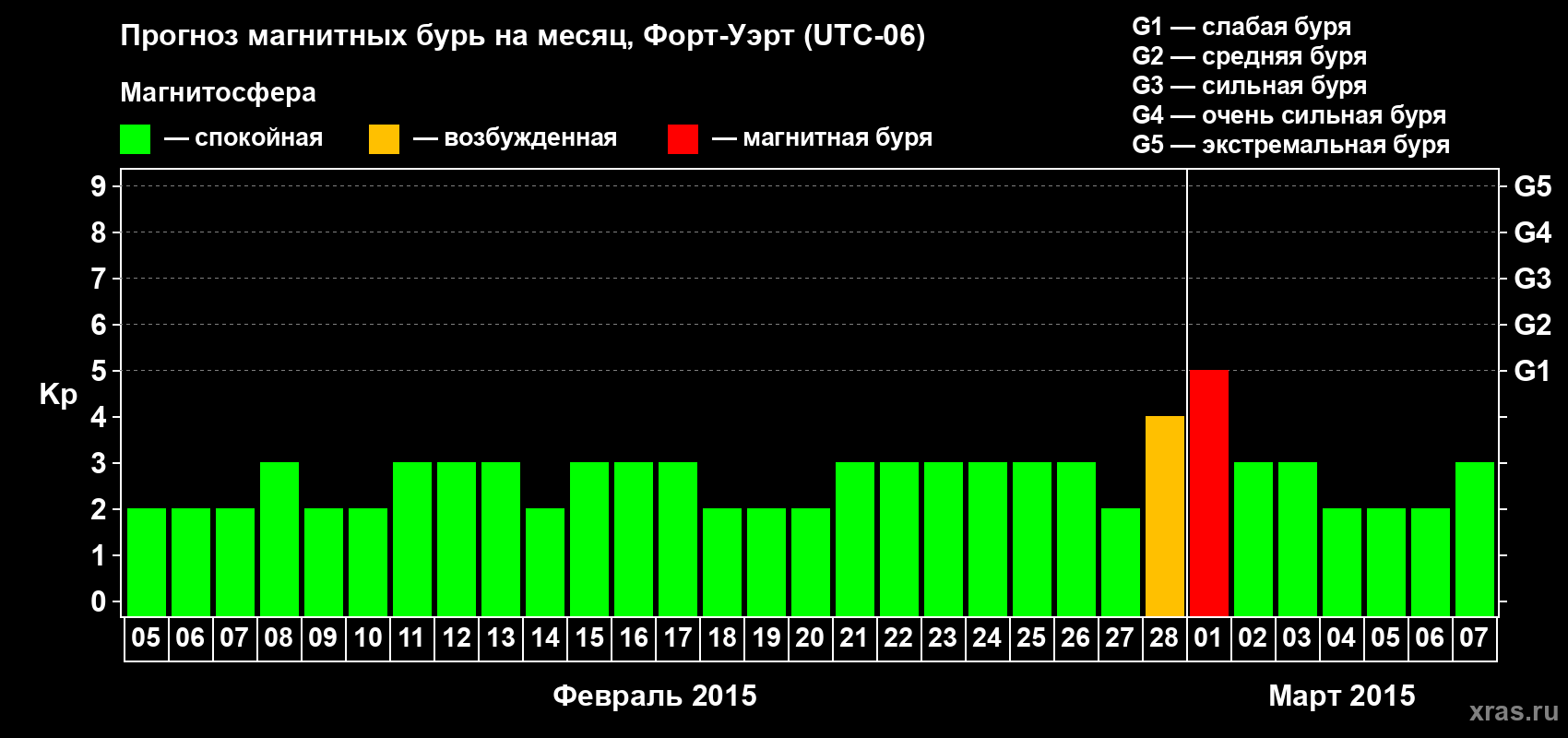
Task: Click the Kp axis value 5
Action: pos(99,371)
